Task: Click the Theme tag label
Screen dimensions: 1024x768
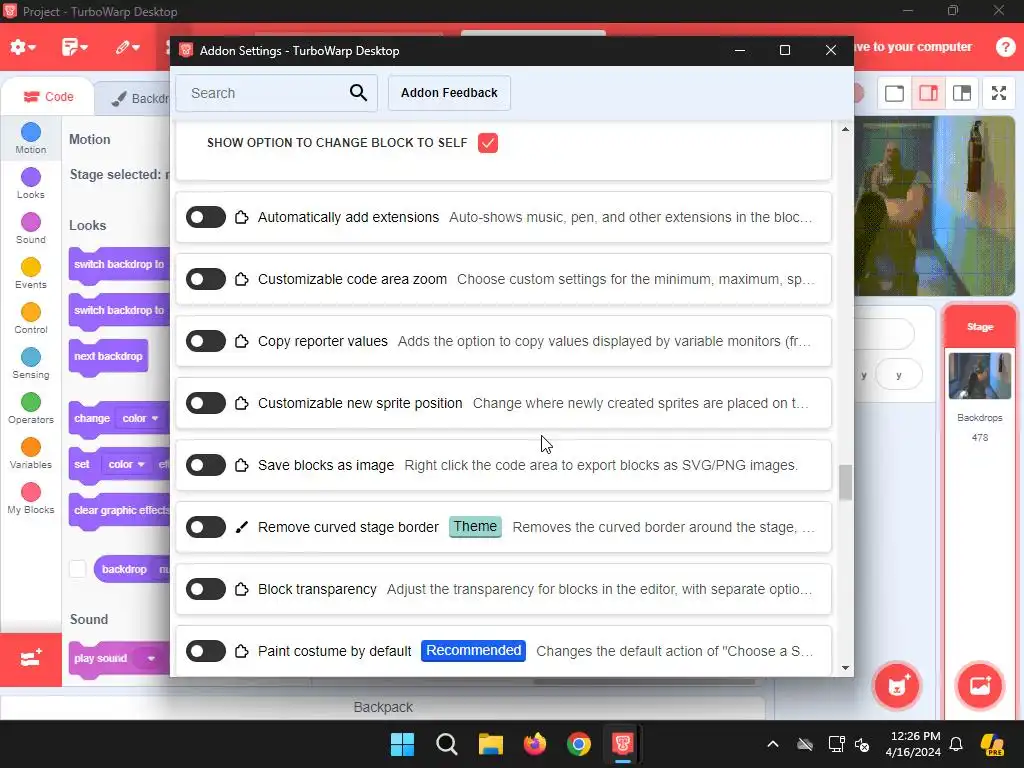Action: coord(475,526)
